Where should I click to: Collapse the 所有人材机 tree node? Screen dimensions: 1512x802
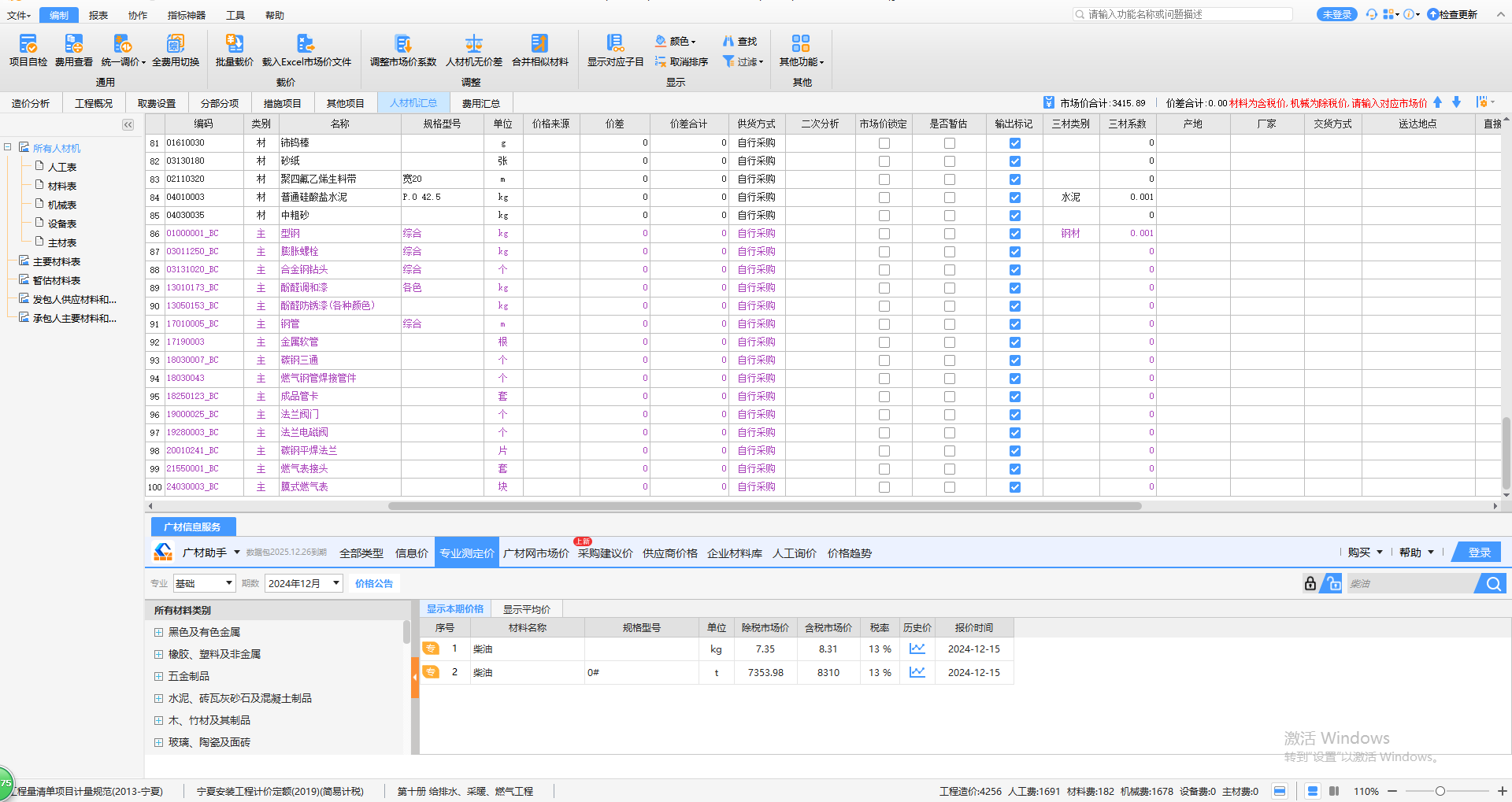(8, 147)
